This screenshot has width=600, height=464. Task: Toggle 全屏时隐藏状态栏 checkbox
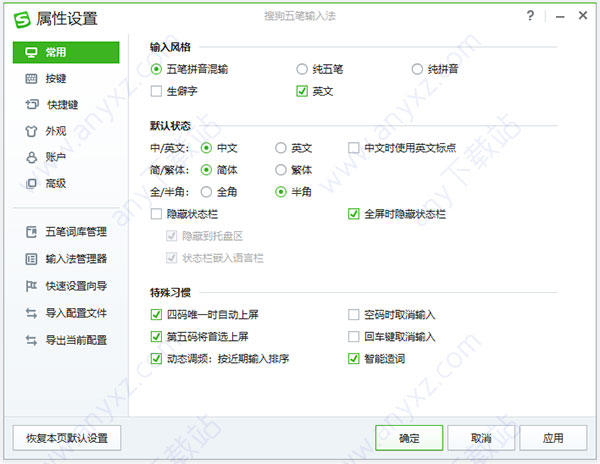[x=354, y=214]
